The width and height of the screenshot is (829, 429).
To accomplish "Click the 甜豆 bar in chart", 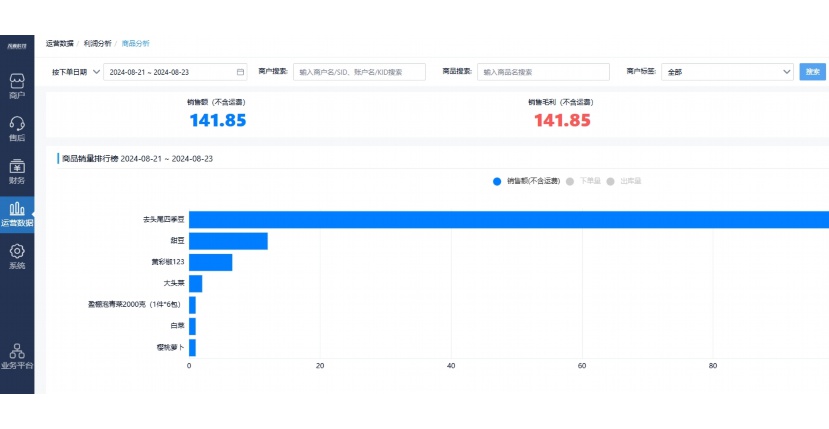I will click(x=228, y=241).
